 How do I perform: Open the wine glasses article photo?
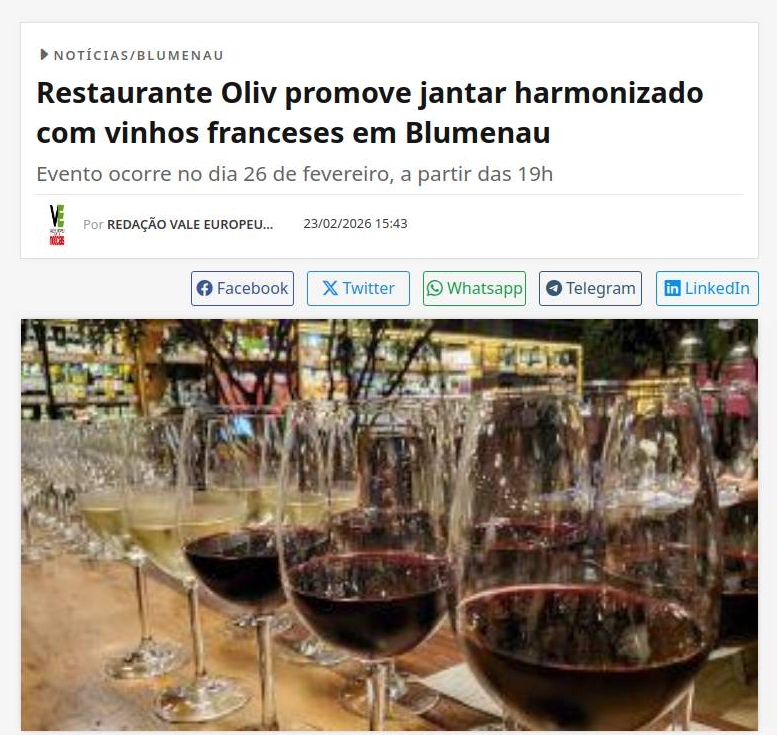[389, 524]
